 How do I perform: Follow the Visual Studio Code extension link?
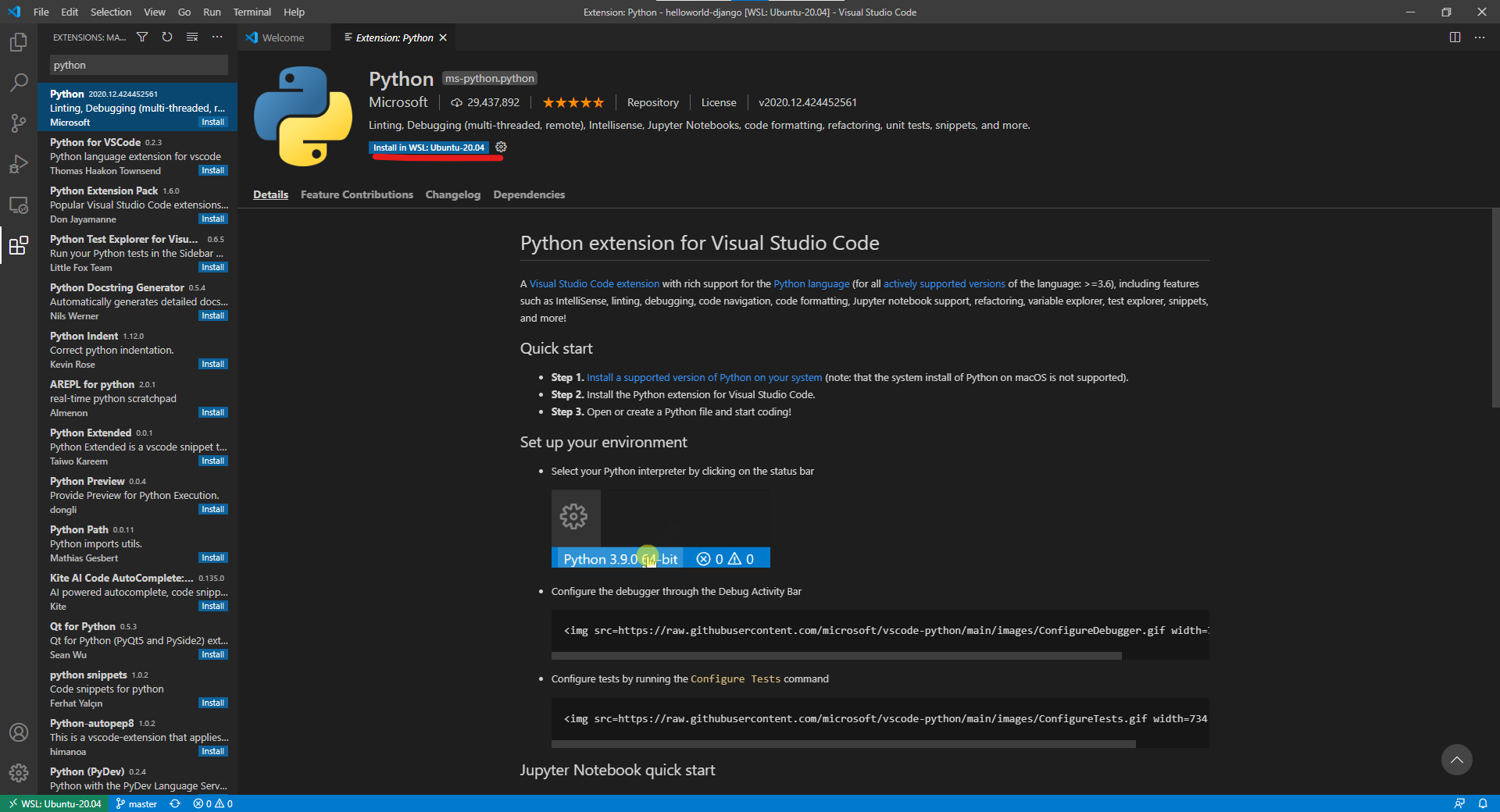(595, 283)
